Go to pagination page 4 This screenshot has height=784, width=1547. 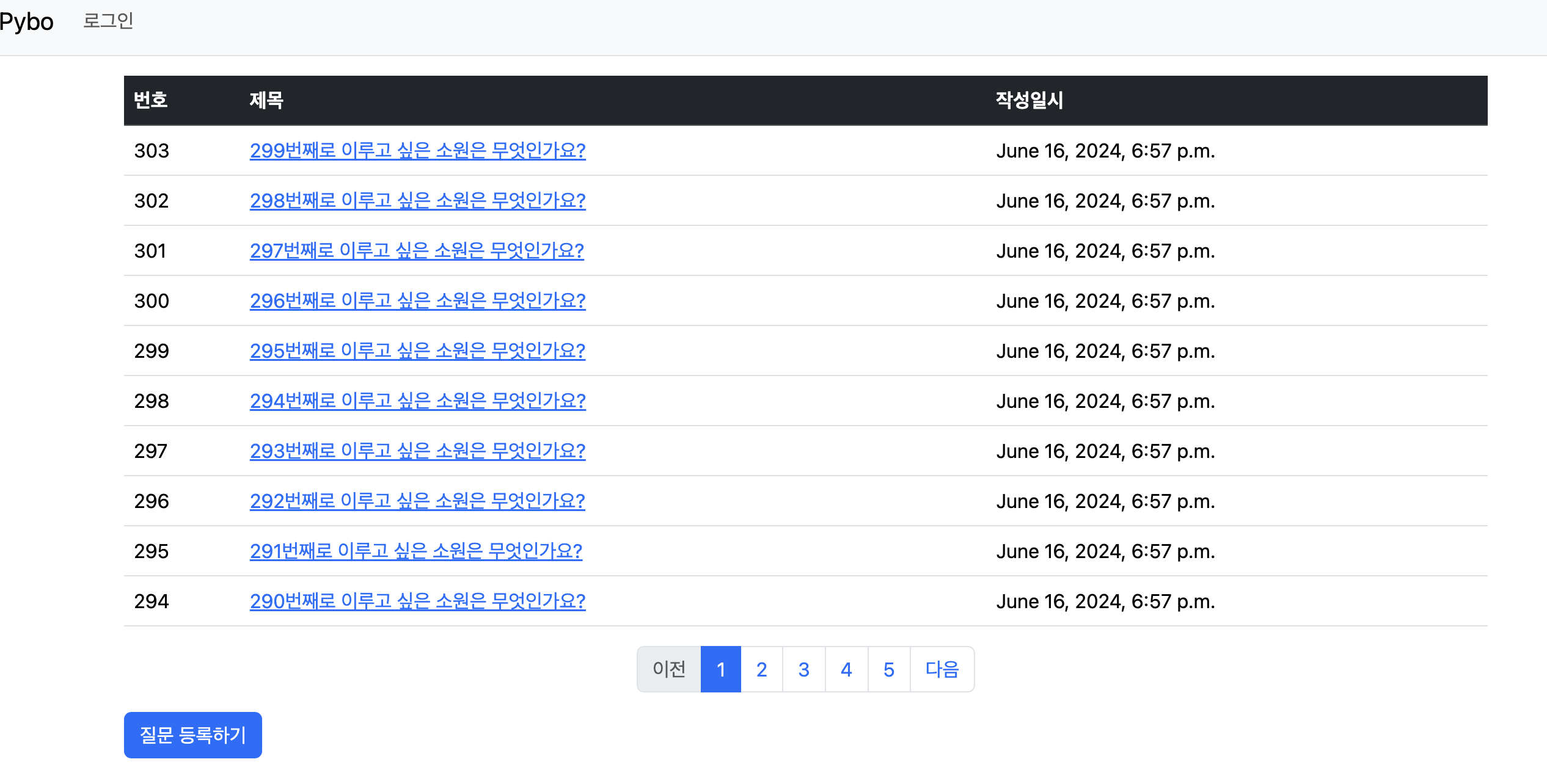click(x=846, y=669)
